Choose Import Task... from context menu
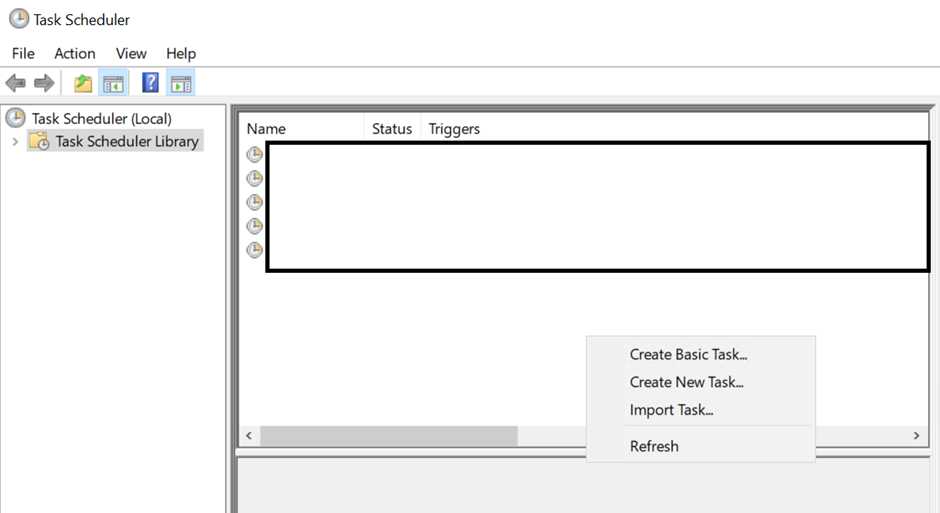Screen dimensions: 940x513 click(671, 410)
